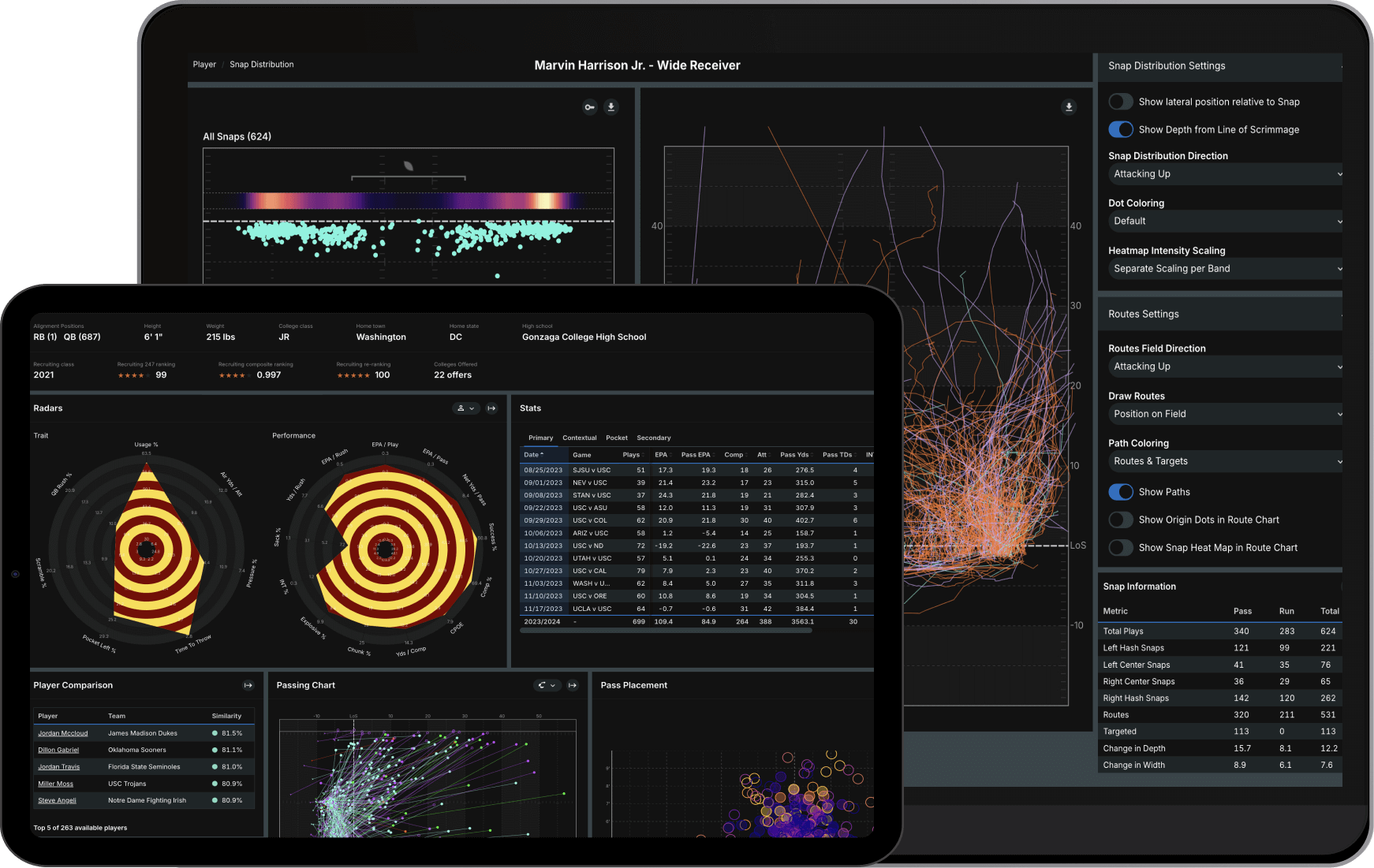Open Jordan Mccloud player link

[x=63, y=733]
